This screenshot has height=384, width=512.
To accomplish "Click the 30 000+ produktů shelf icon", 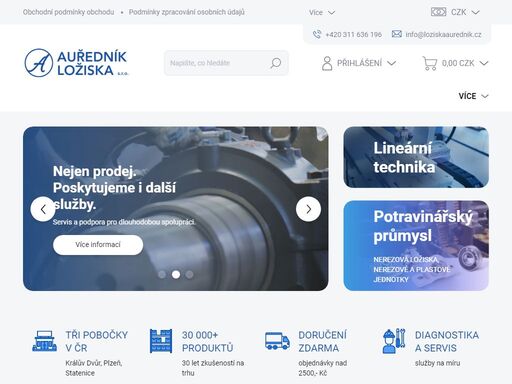I will (x=161, y=341).
